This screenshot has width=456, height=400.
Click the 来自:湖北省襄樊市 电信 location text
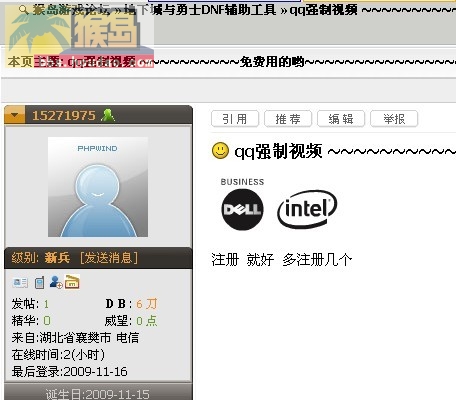75,338
